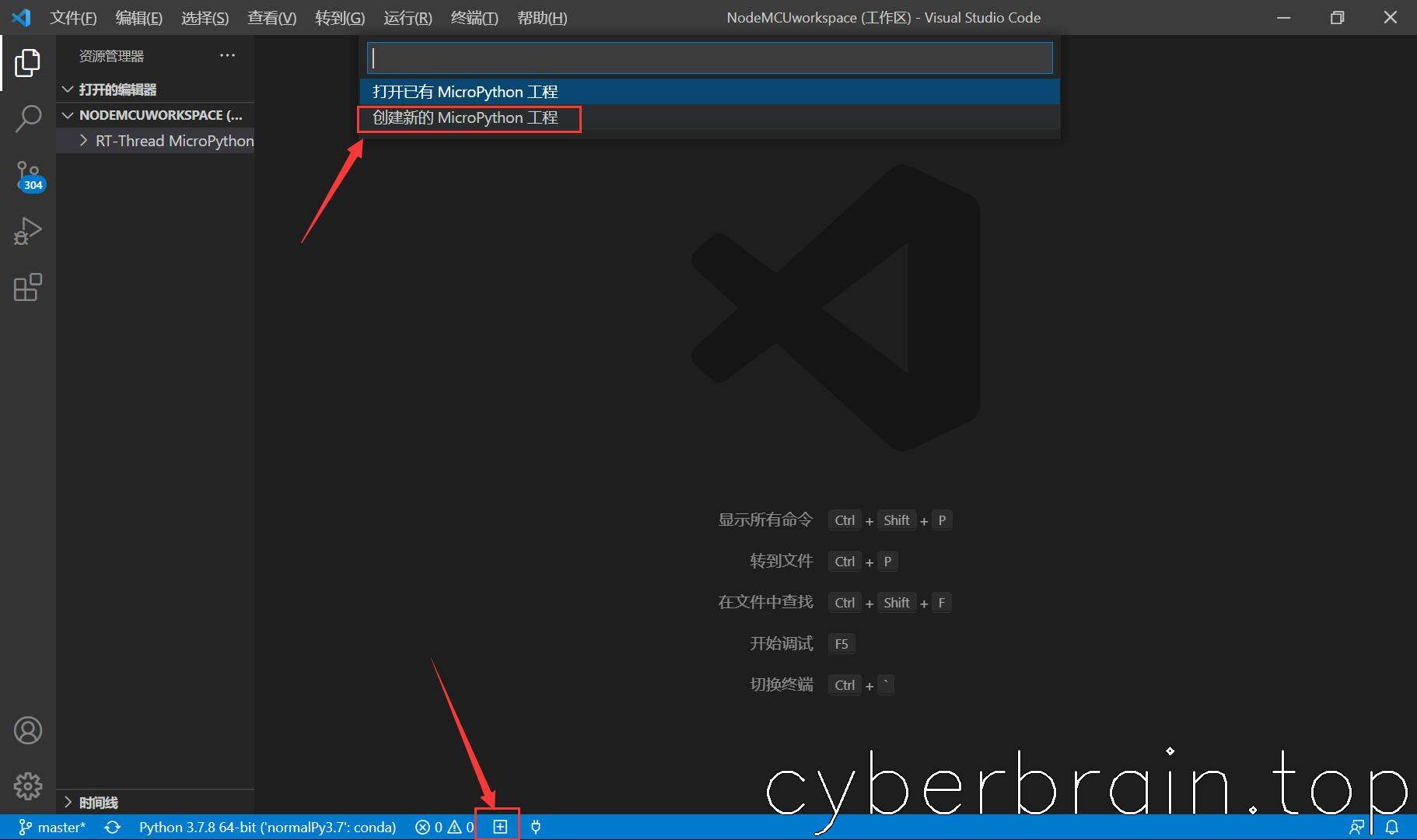Minimize the Visual Studio Code window

(1284, 17)
